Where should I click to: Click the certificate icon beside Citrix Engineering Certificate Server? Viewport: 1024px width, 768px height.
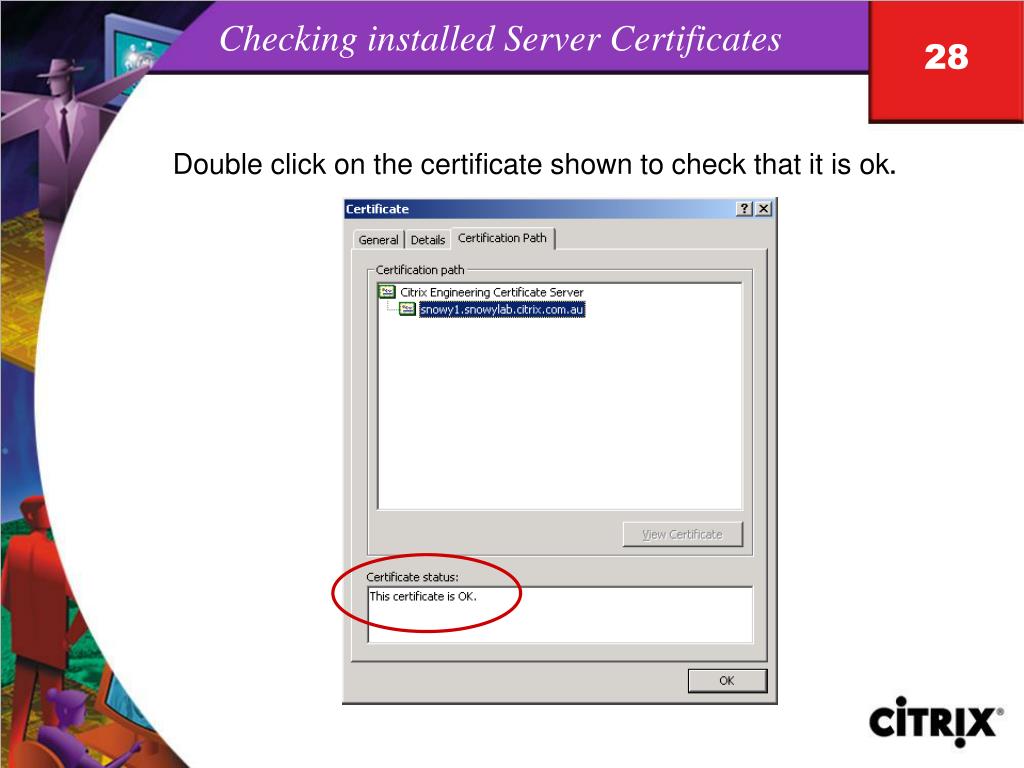coord(387,292)
